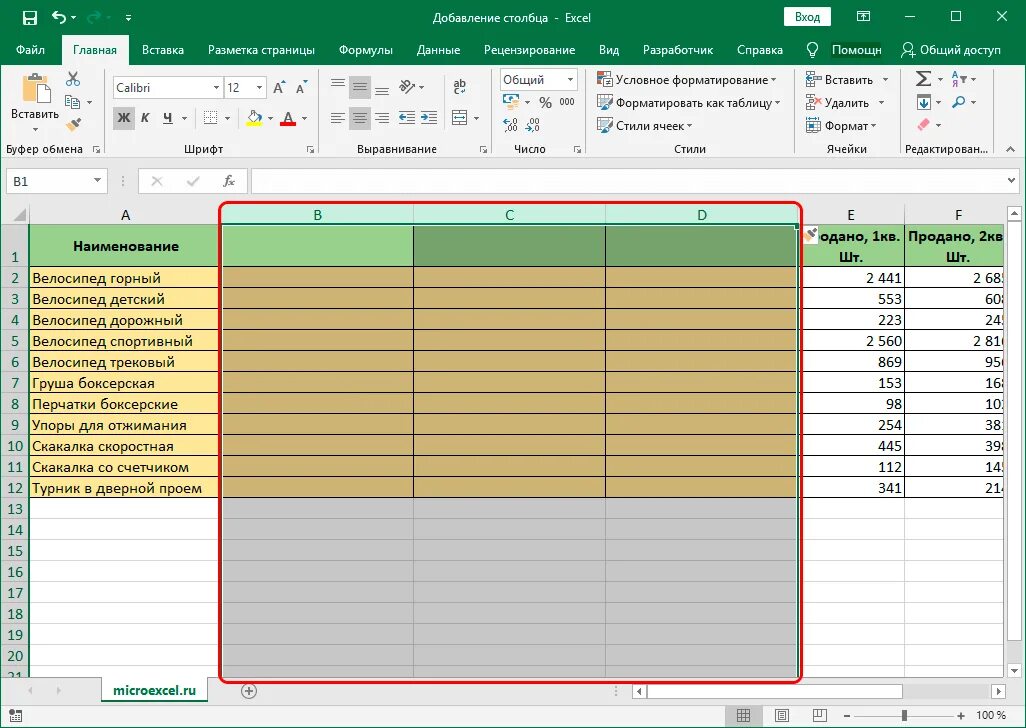Viewport: 1026px width, 728px height.
Task: Decrease font size with the smaller A
Action: 301,88
